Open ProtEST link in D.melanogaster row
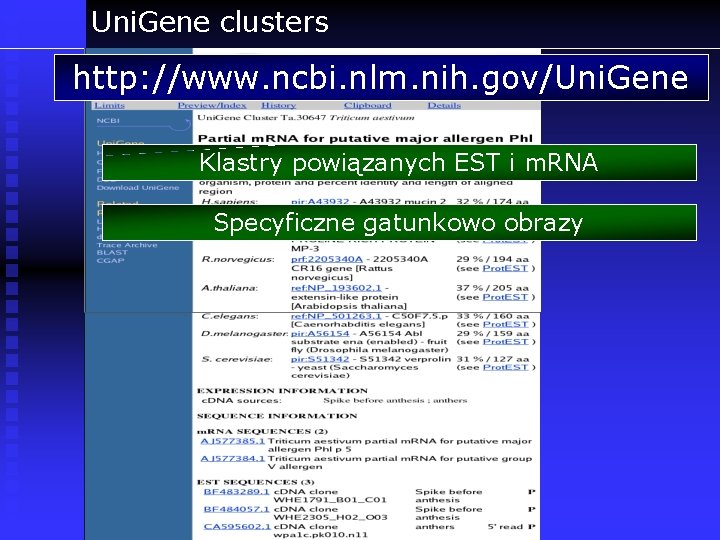Image resolution: width=720 pixels, height=540 pixels. 505,342
